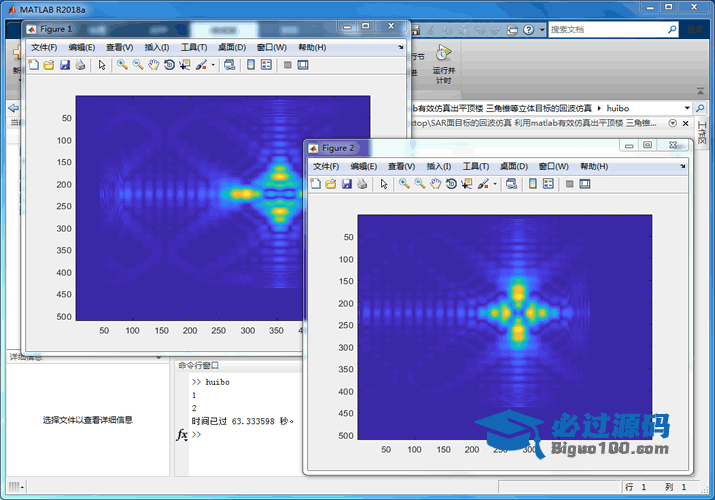The image size is (715, 500).
Task: Click dock arrow in Figure 2 menu bar
Action: (682, 166)
